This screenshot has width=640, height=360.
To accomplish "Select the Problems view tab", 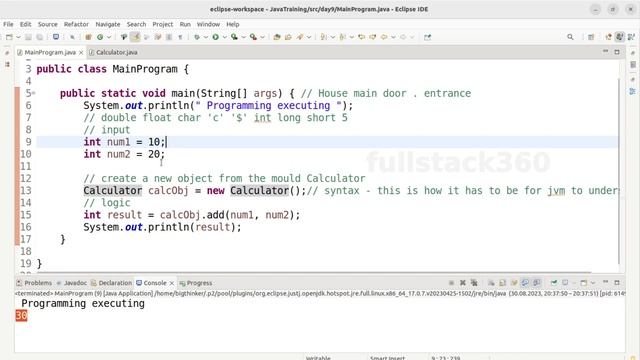I will tap(34, 283).
